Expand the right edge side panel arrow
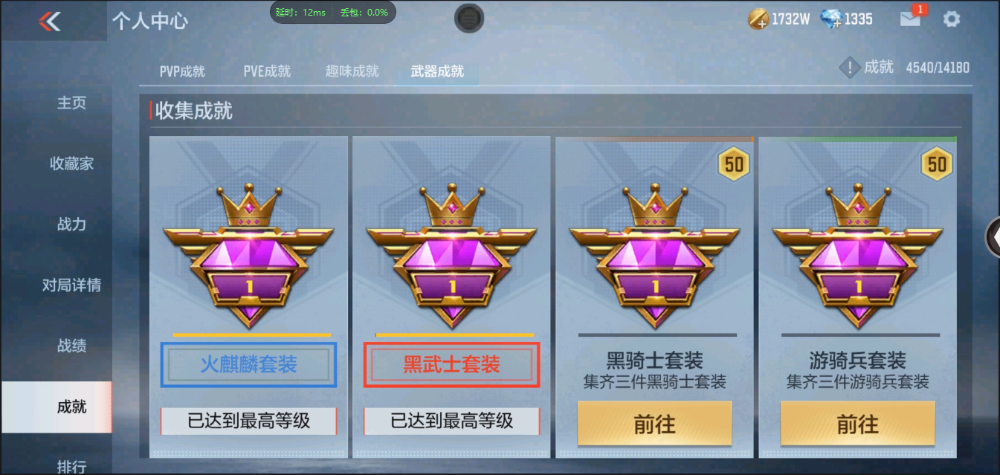 (x=994, y=237)
